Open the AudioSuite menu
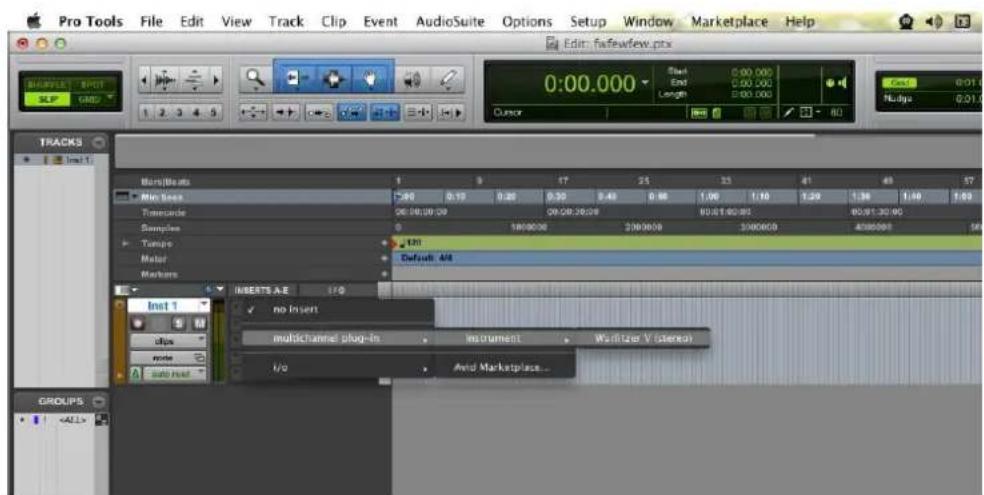 pyautogui.click(x=450, y=21)
